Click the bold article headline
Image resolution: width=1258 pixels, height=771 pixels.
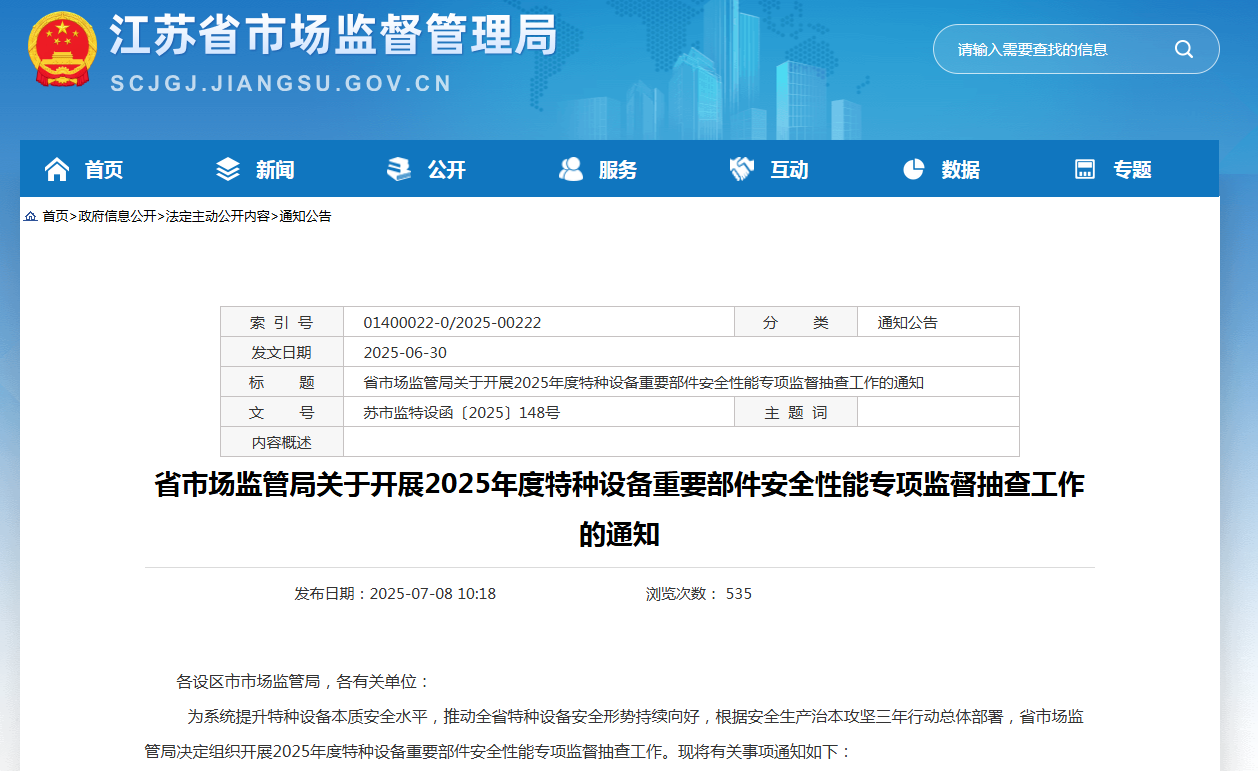pos(619,509)
